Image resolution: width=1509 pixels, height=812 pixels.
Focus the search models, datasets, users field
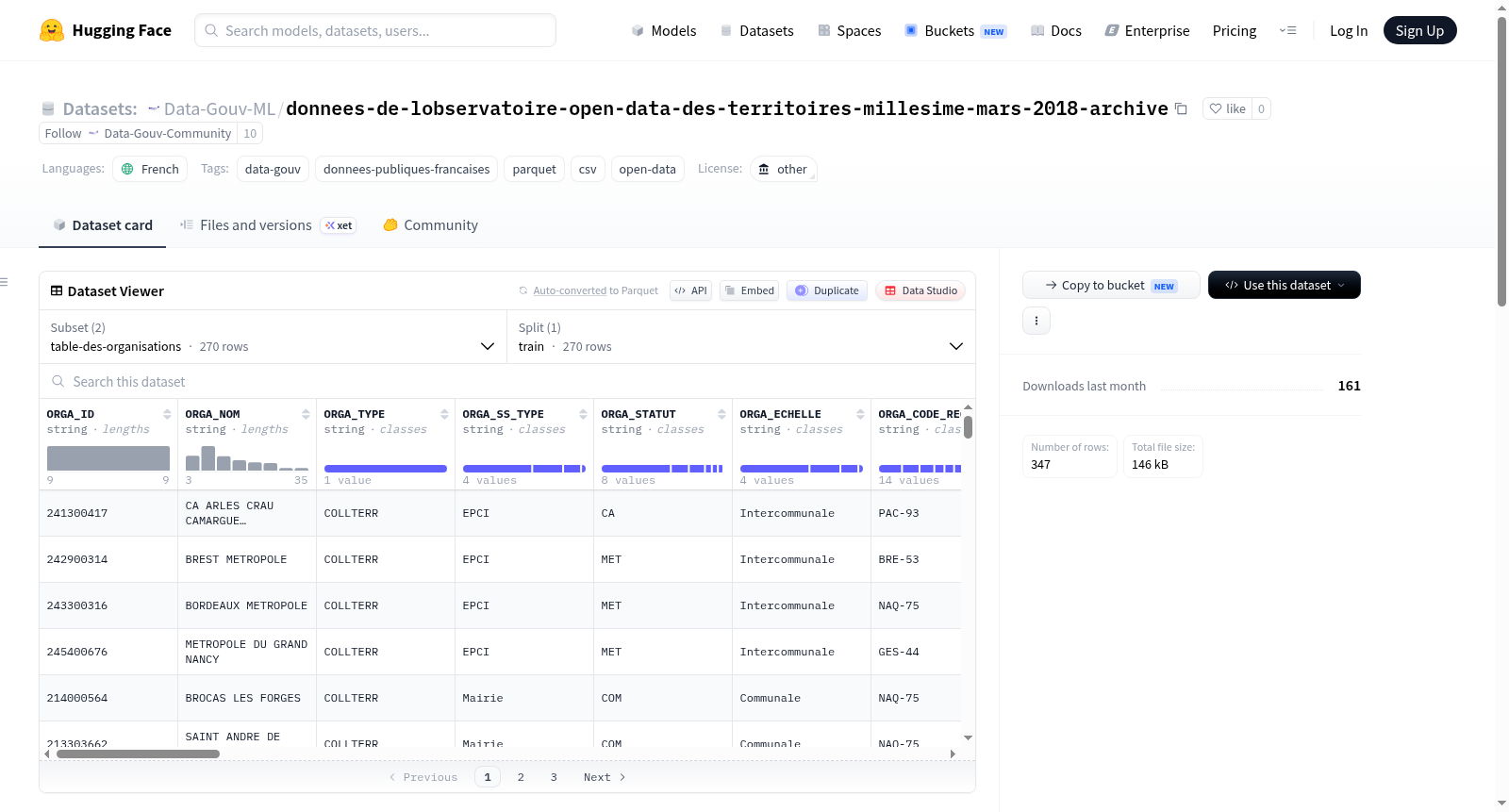[375, 30]
